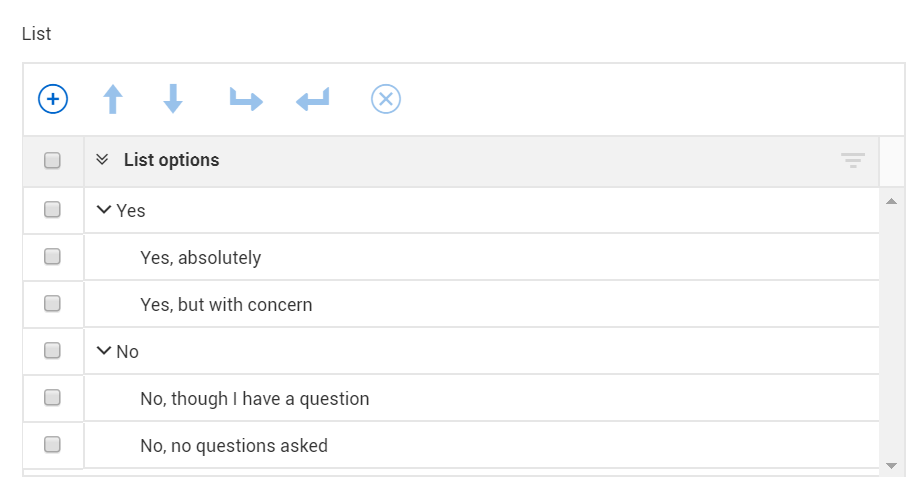
Task: Click the add list option plus icon
Action: [53, 99]
